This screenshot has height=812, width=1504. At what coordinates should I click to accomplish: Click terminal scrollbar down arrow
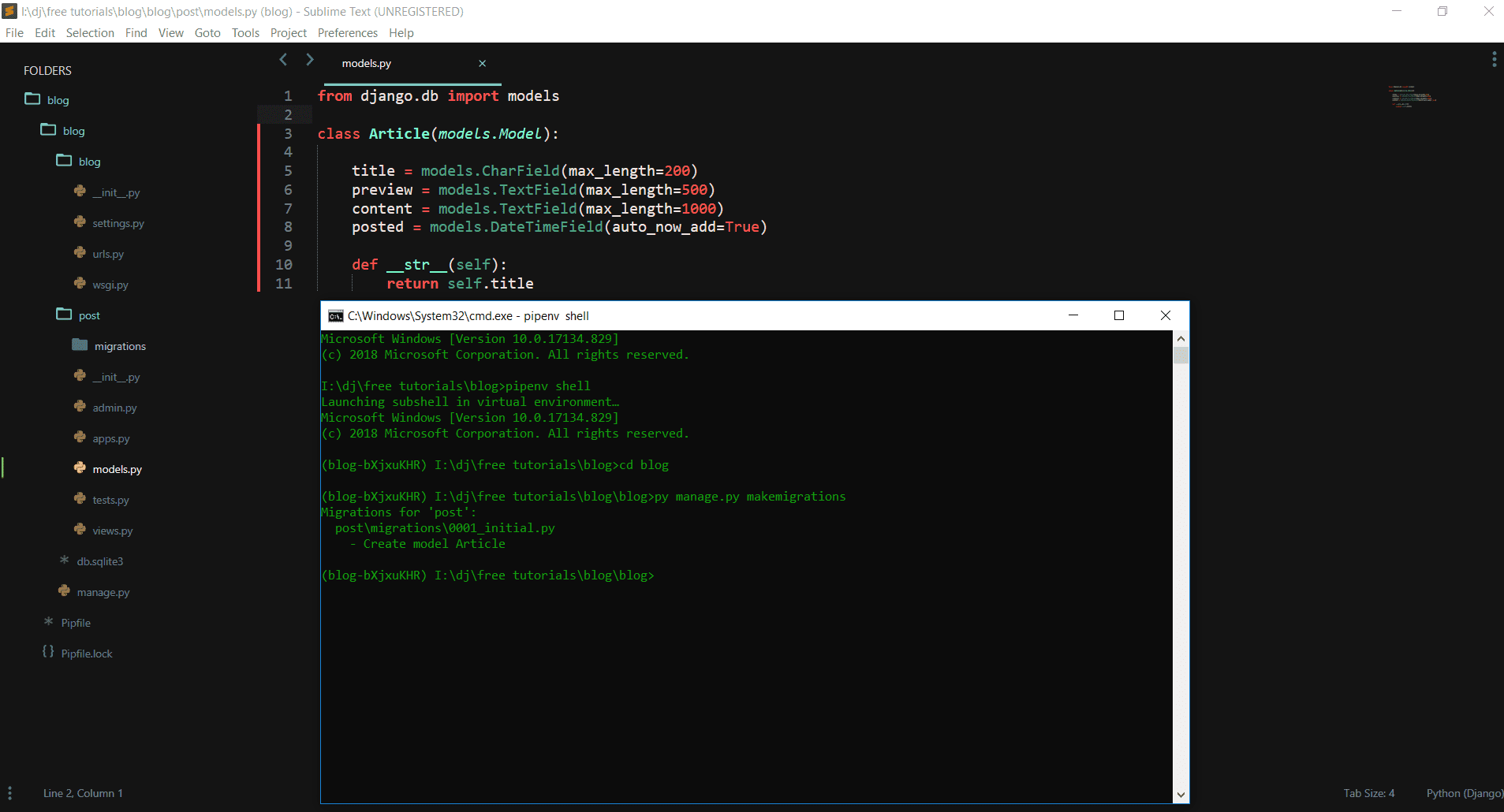(1181, 795)
